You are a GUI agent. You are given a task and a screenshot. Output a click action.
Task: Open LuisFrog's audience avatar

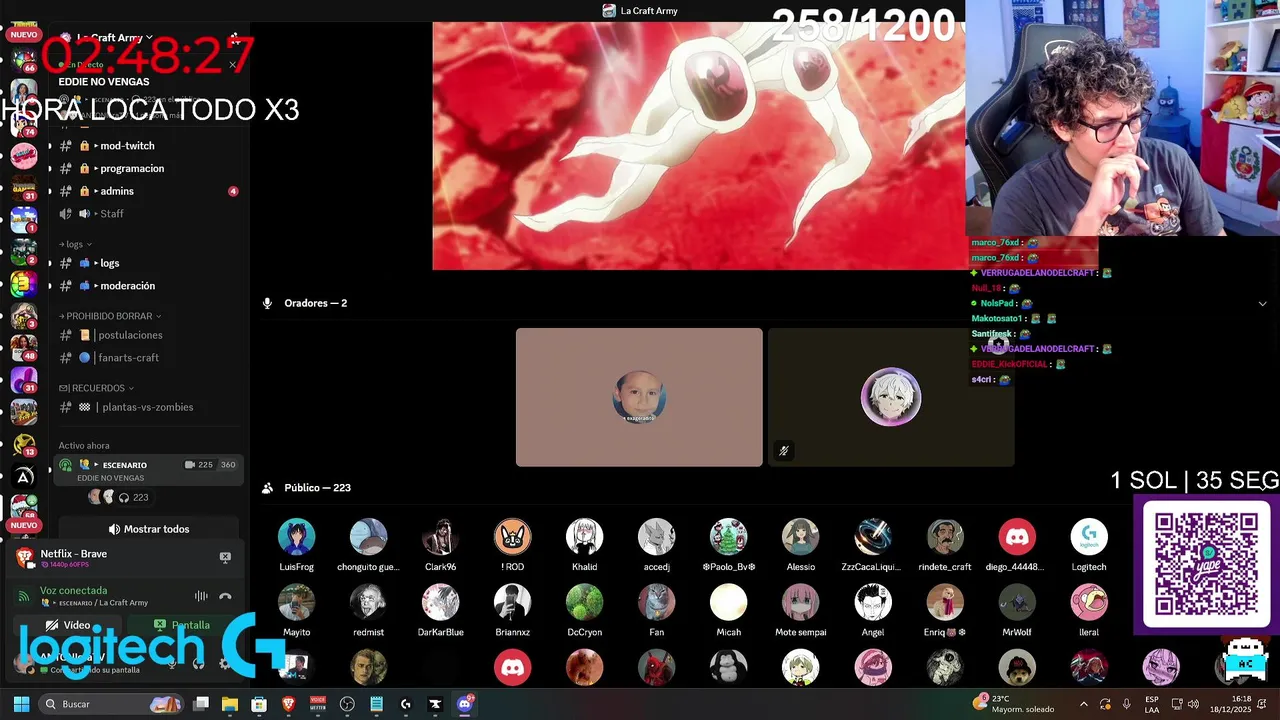(x=296, y=537)
